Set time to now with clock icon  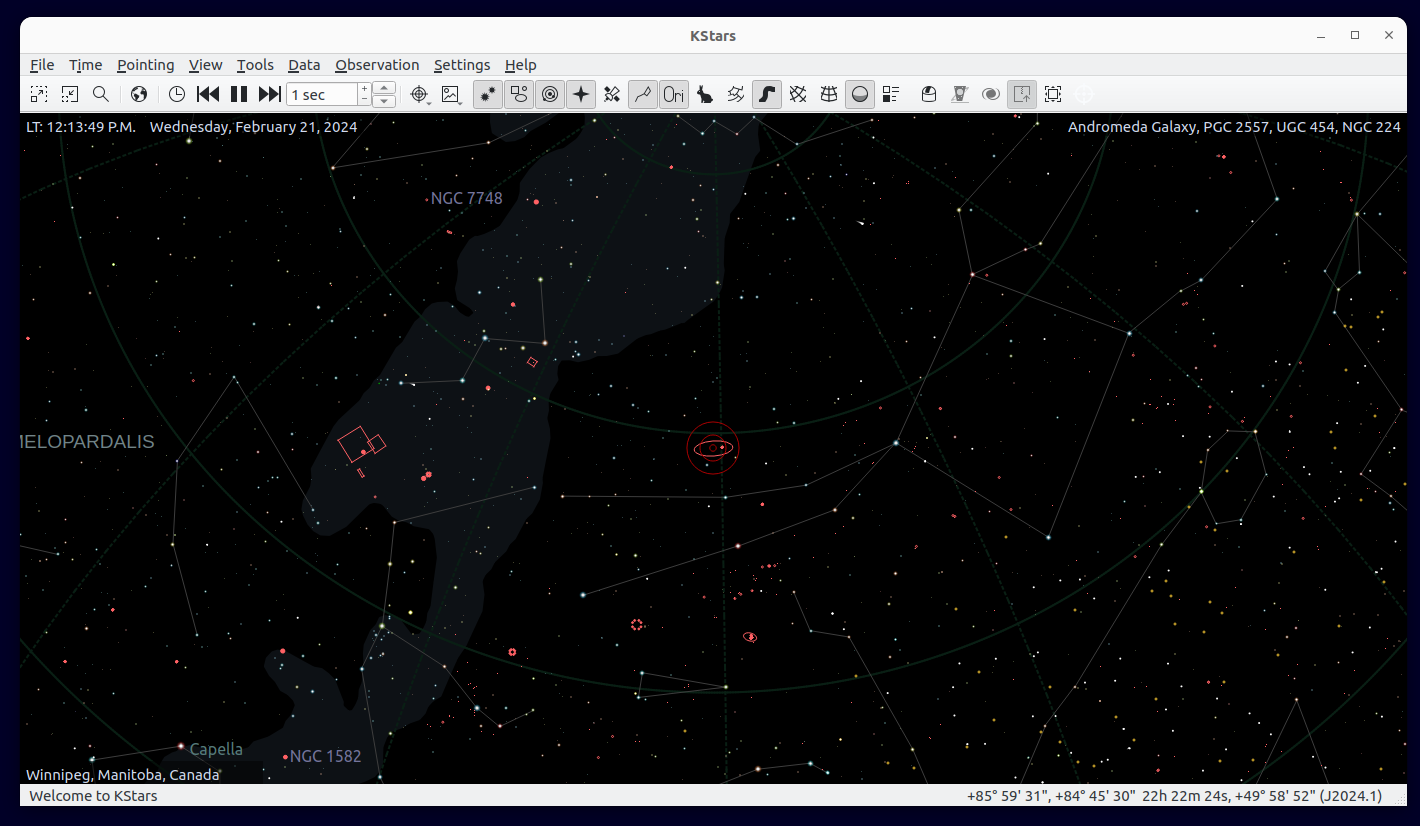point(177,94)
